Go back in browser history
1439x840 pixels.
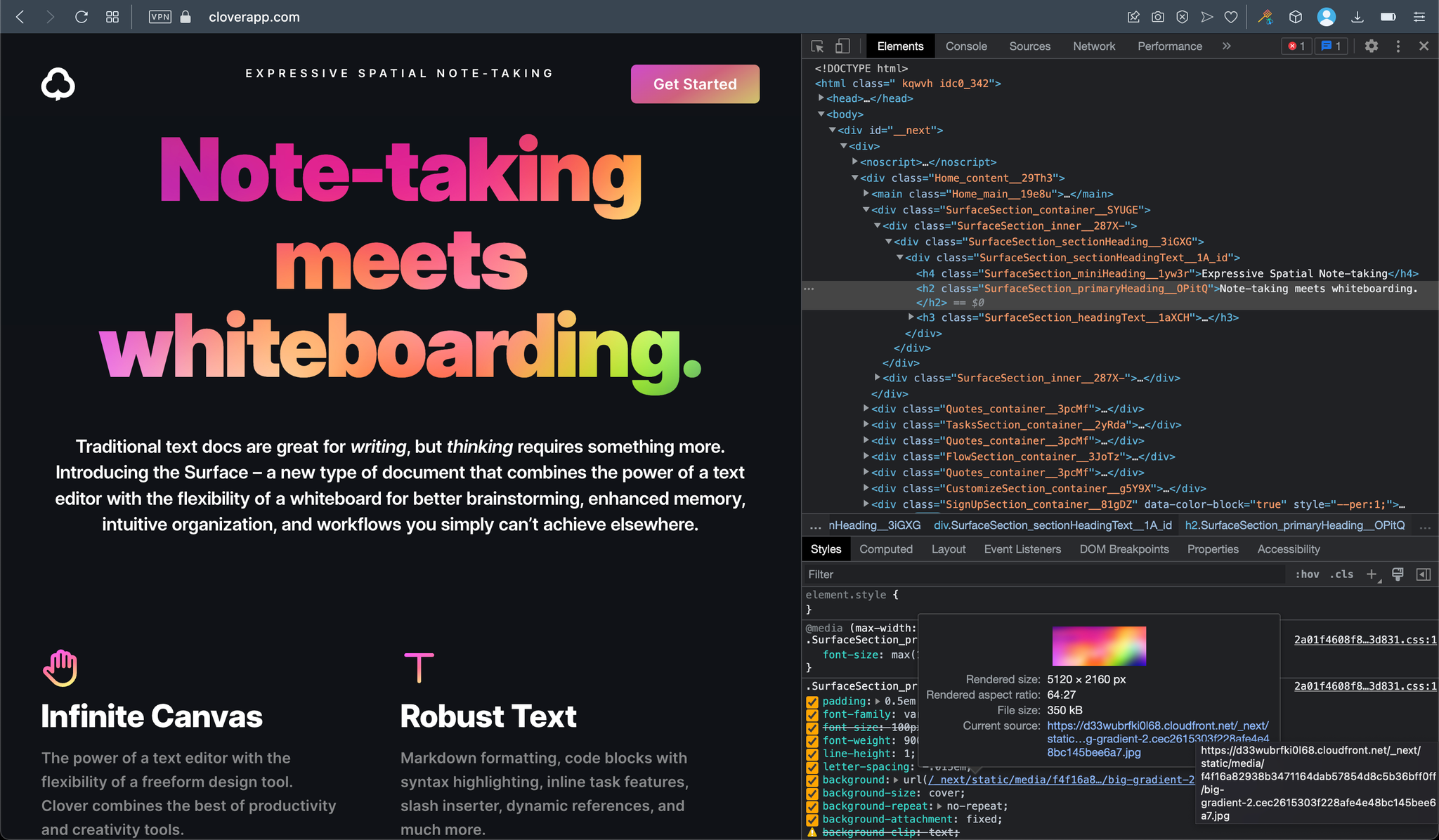20,17
